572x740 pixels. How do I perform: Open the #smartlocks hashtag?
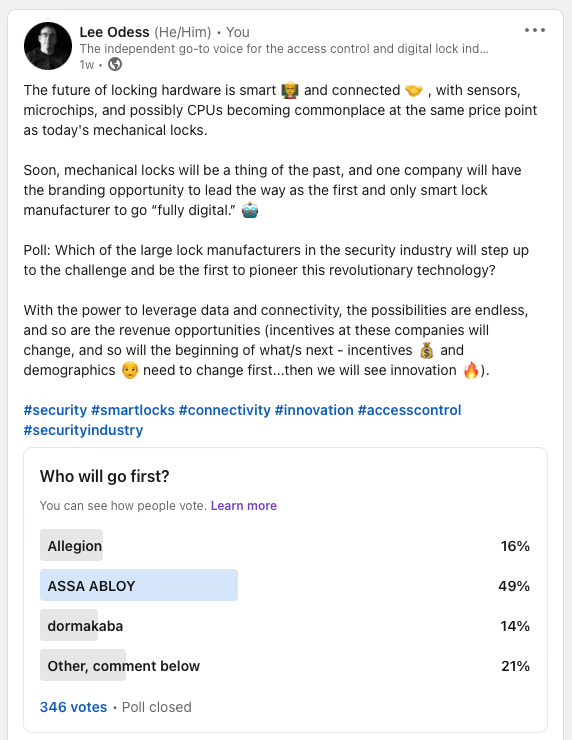pyautogui.click(x=133, y=410)
